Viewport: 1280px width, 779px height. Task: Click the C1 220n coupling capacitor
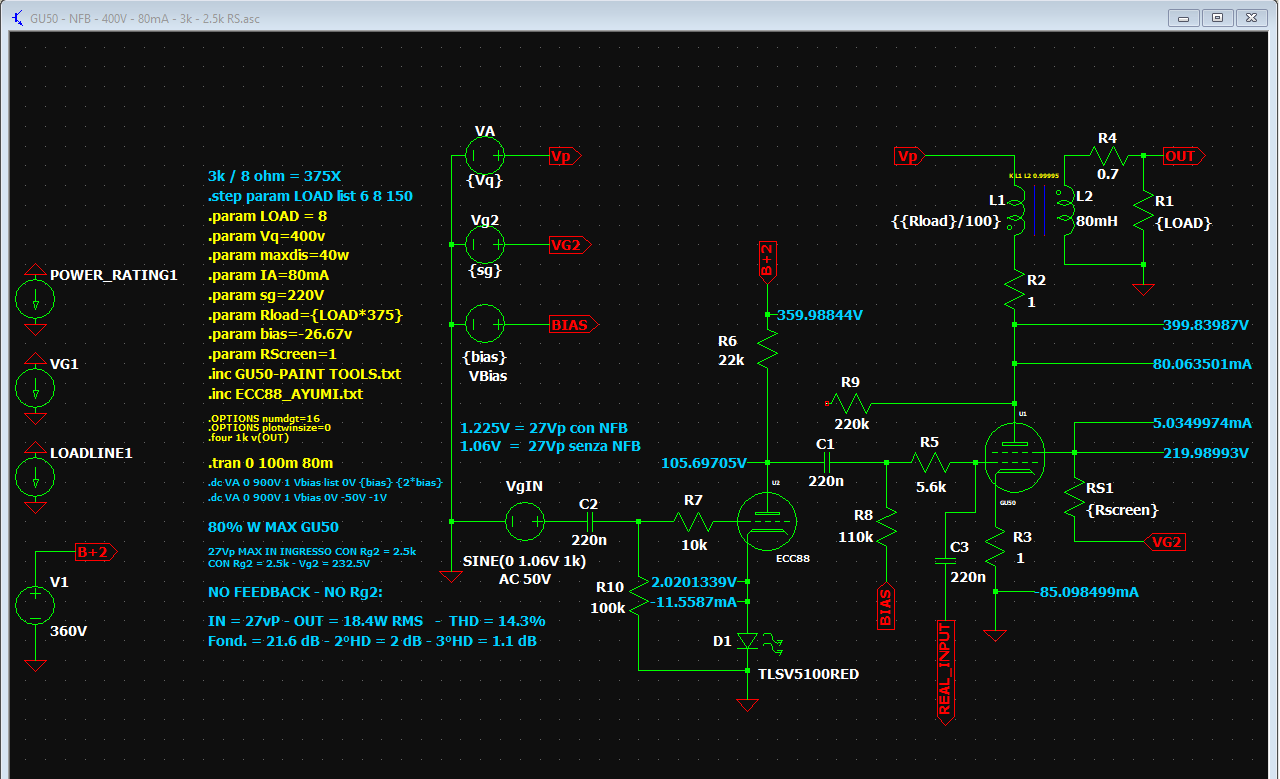pos(826,462)
